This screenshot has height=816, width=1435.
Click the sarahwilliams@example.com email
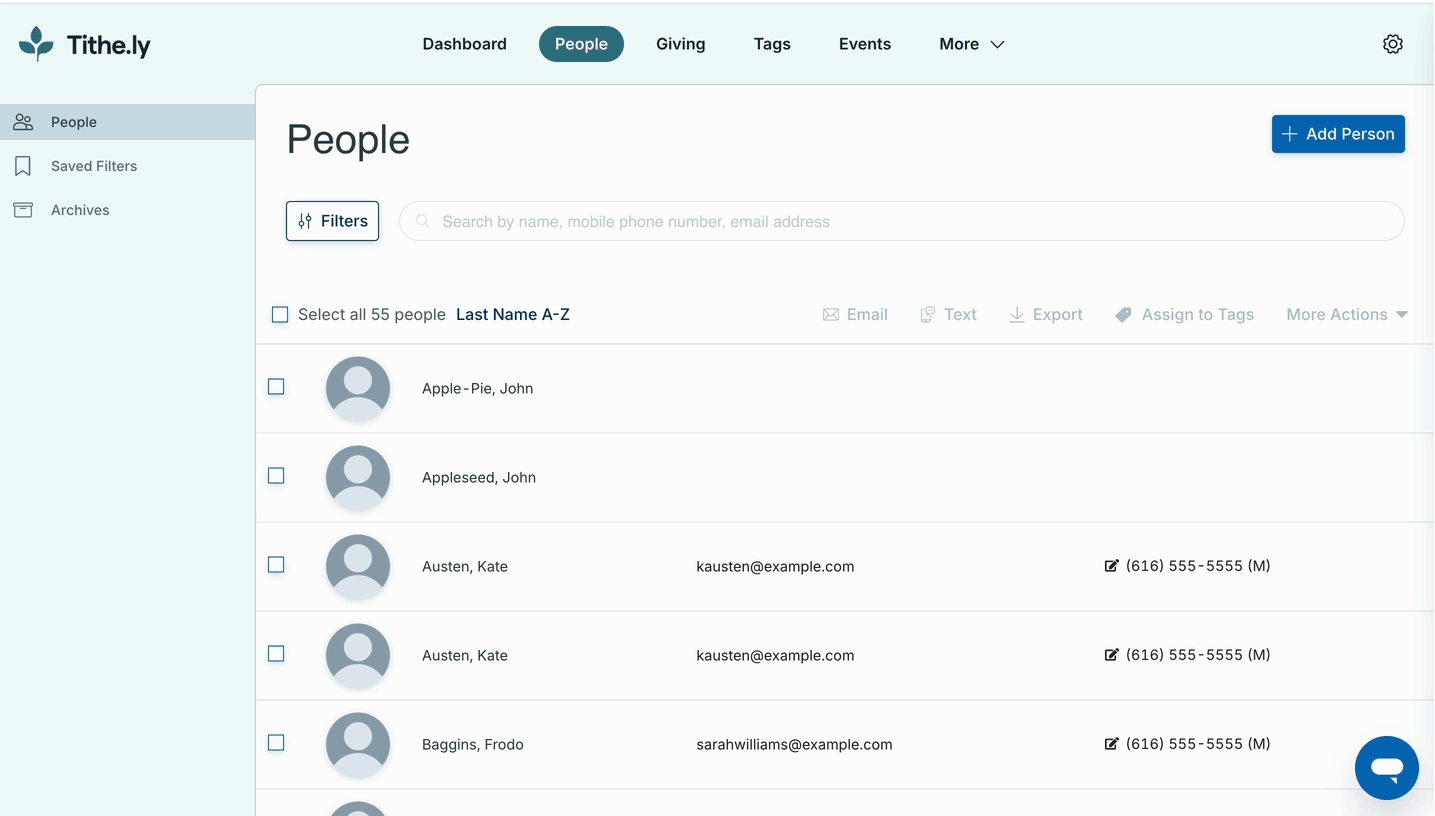click(794, 745)
